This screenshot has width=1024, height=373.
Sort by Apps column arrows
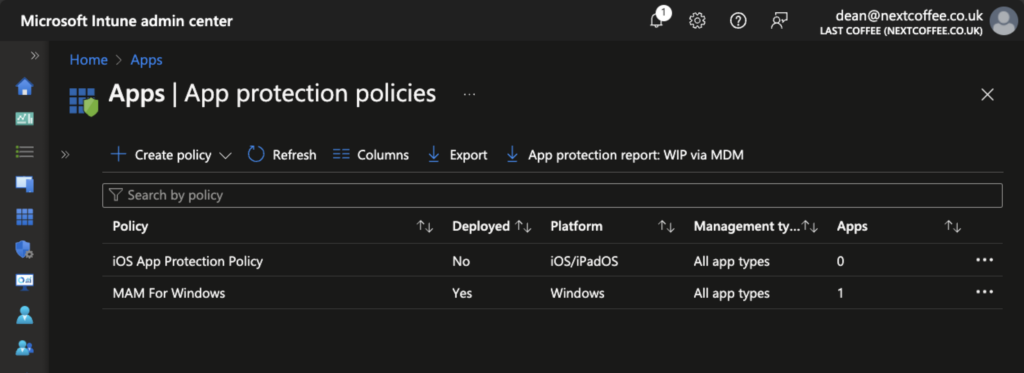tap(953, 227)
